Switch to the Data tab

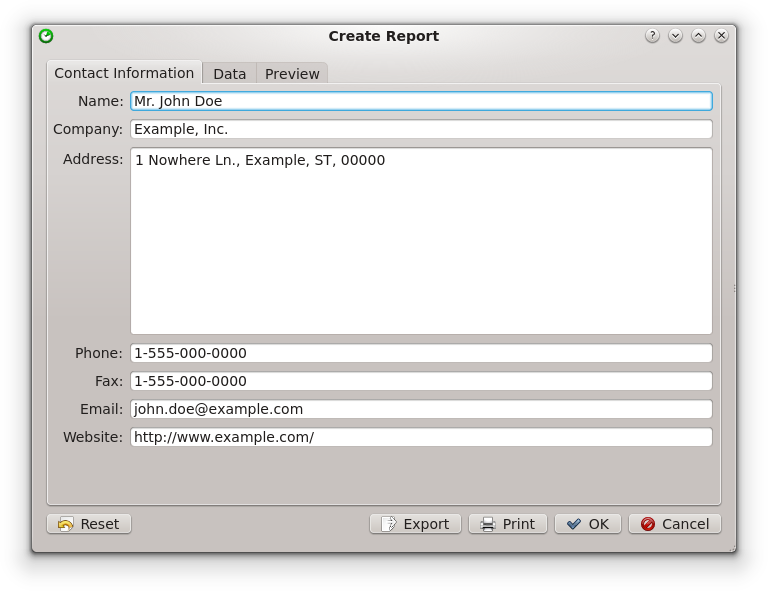229,73
